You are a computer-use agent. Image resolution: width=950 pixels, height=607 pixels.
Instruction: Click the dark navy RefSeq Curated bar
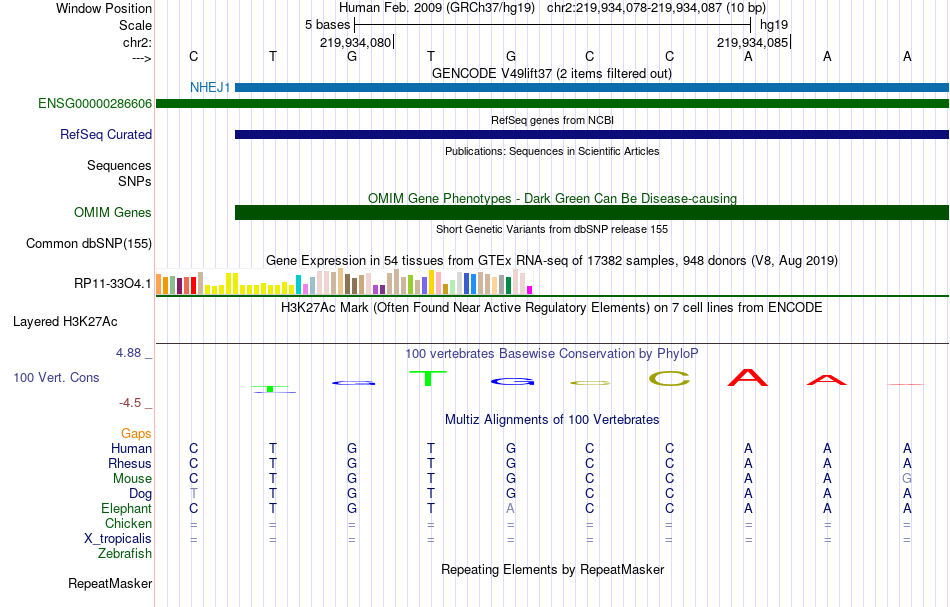point(592,134)
